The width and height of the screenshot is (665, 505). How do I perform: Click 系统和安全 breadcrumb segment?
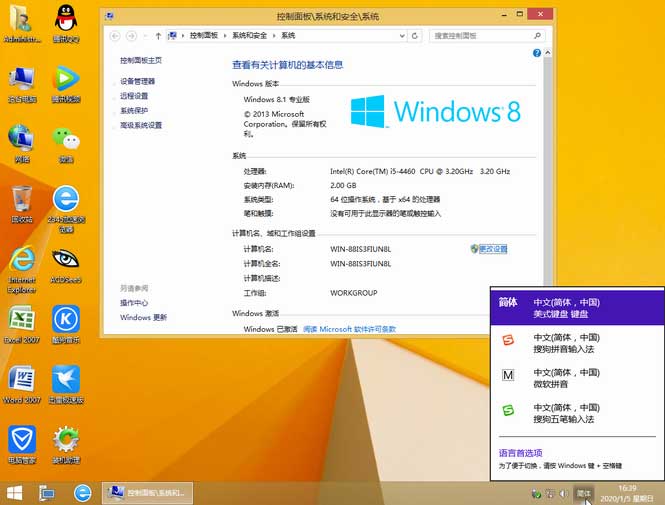[x=249, y=36]
